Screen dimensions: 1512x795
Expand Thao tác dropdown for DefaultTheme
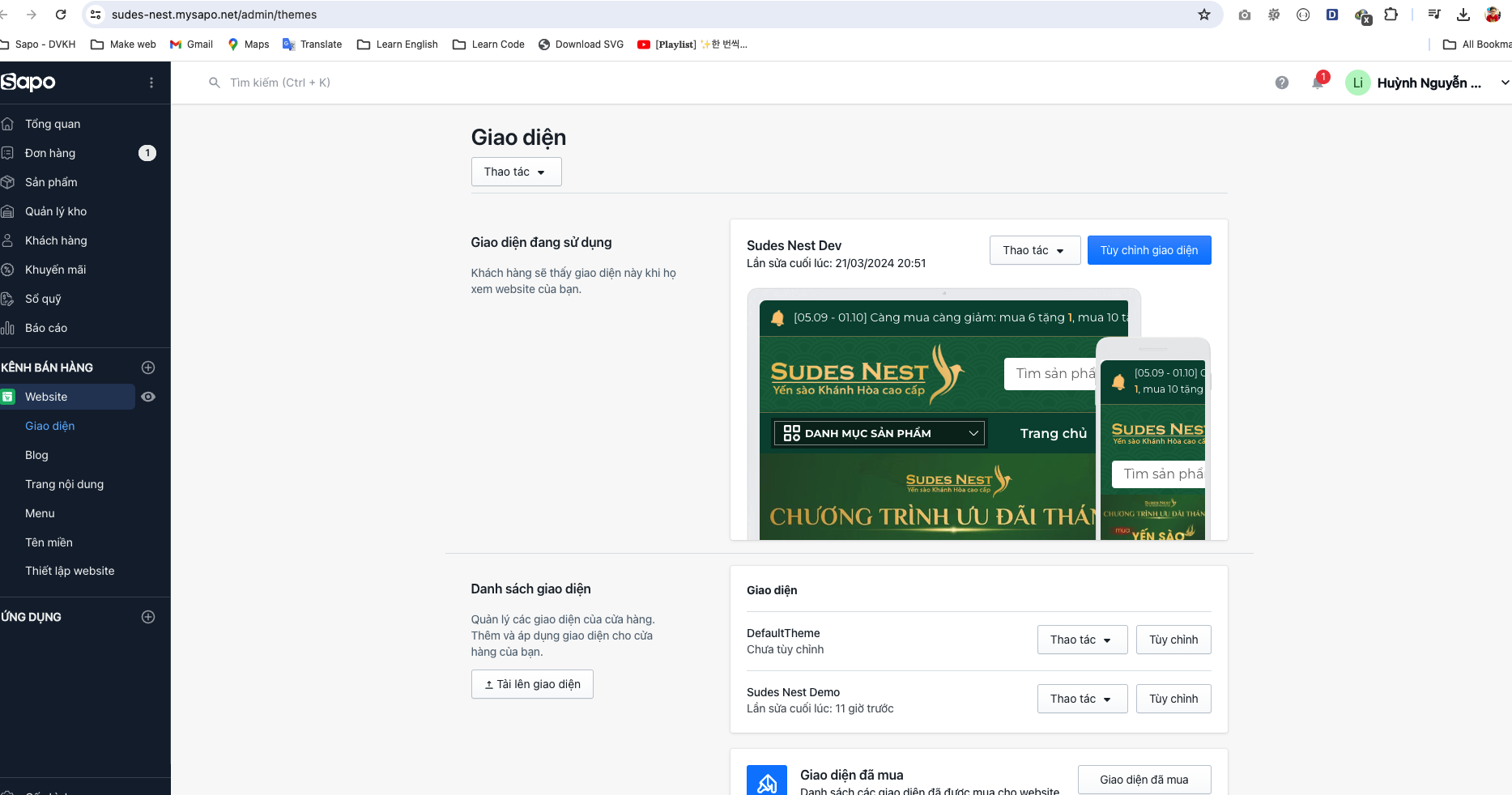pyautogui.click(x=1082, y=640)
